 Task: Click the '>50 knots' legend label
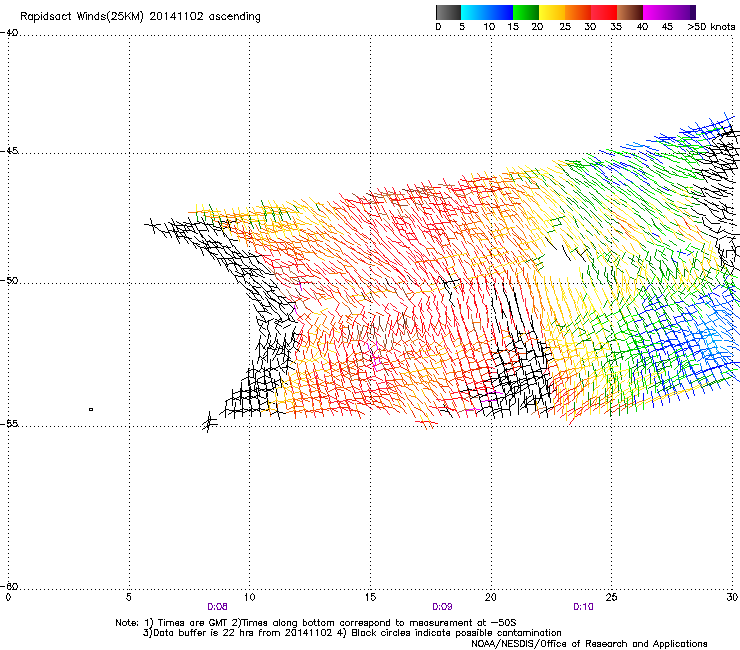tap(711, 27)
